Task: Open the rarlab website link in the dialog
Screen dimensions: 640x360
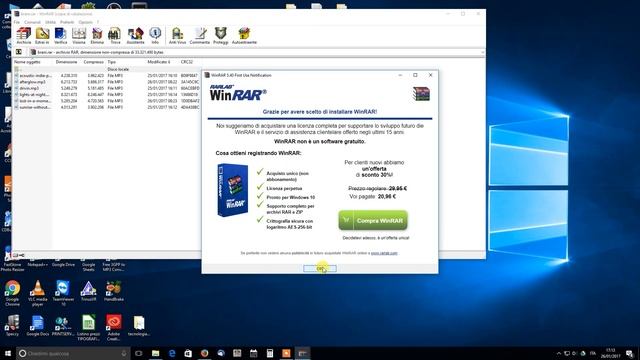Action: point(384,253)
